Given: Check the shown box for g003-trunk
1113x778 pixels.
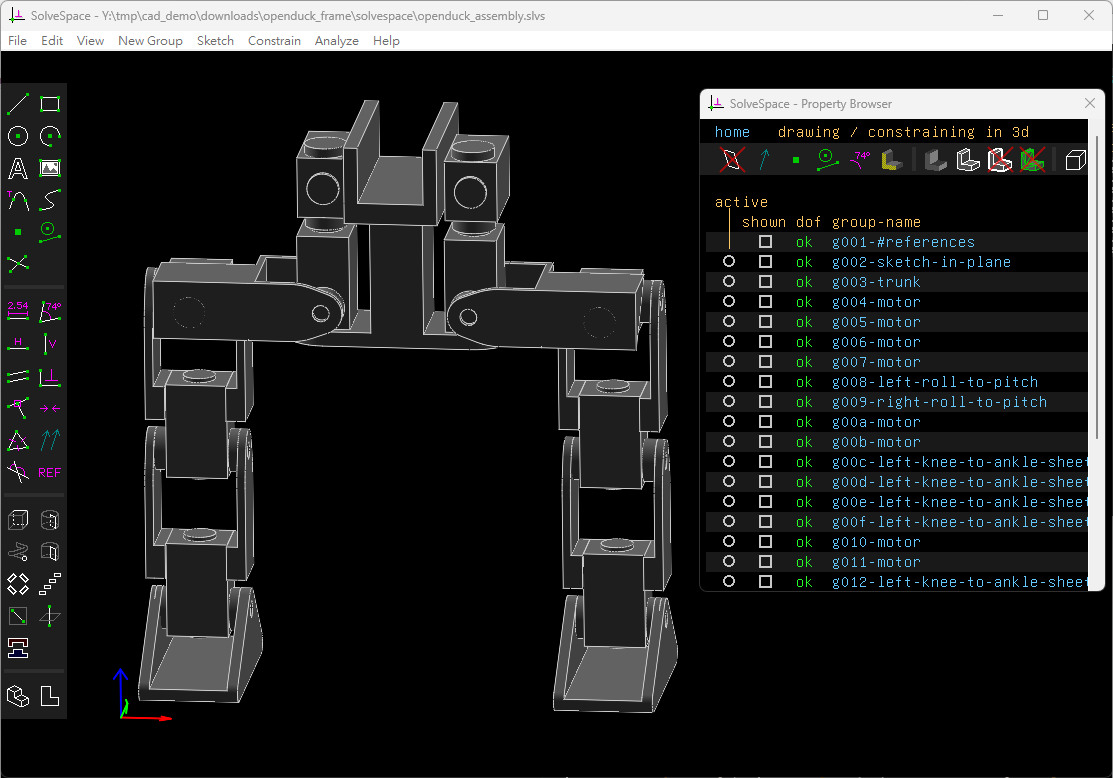Looking at the screenshot, I should [x=765, y=282].
